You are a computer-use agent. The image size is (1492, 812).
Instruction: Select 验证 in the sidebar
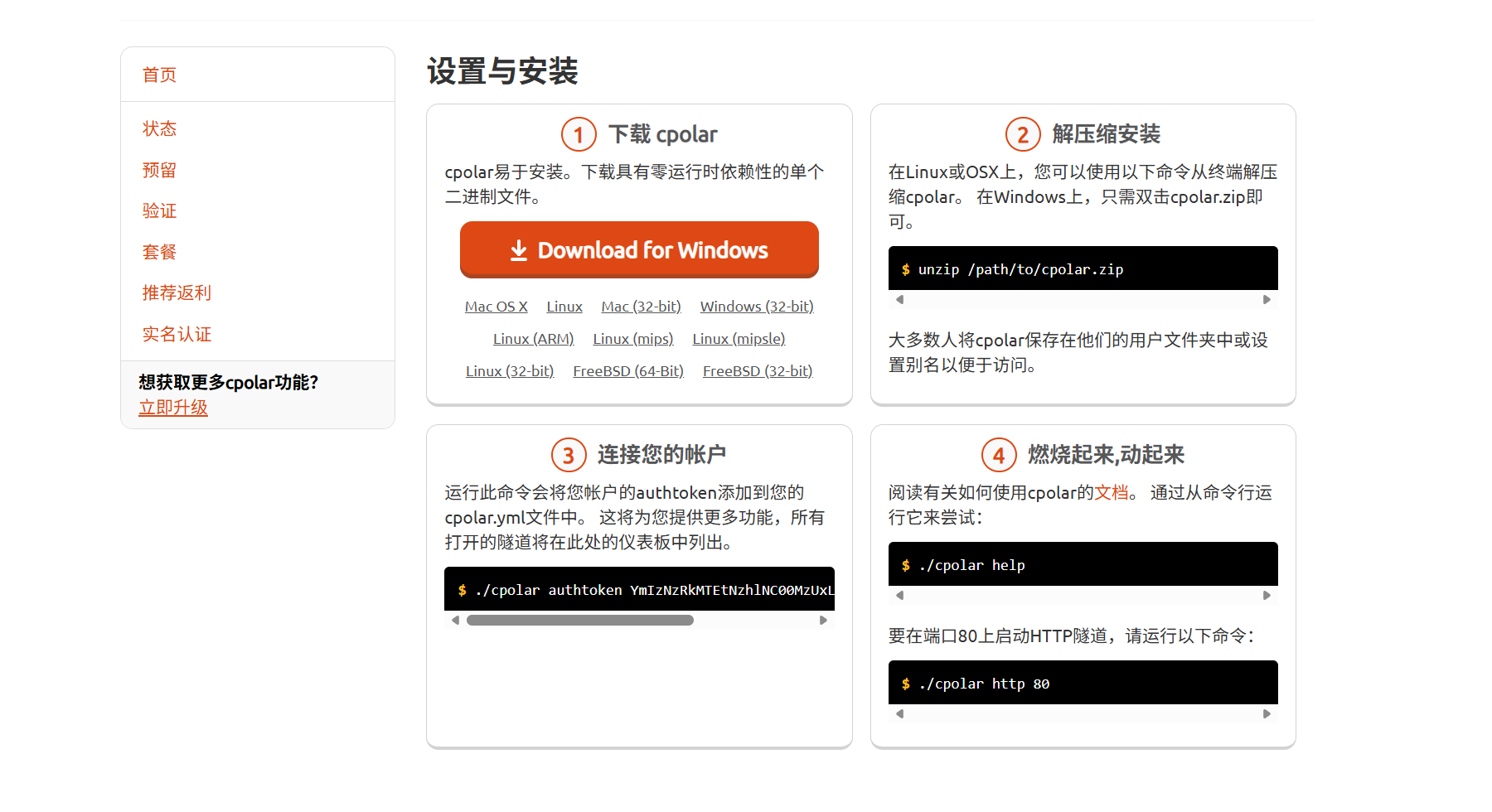coord(159,210)
